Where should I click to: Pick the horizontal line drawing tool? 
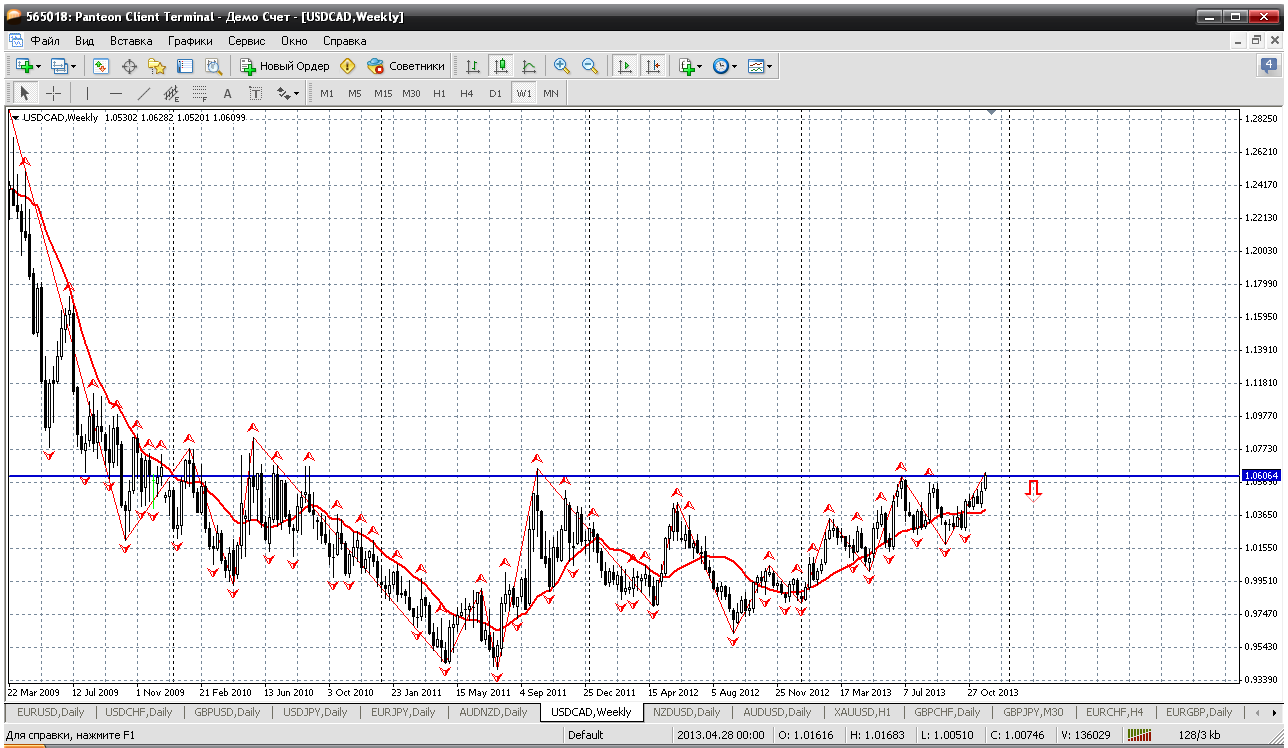point(115,93)
